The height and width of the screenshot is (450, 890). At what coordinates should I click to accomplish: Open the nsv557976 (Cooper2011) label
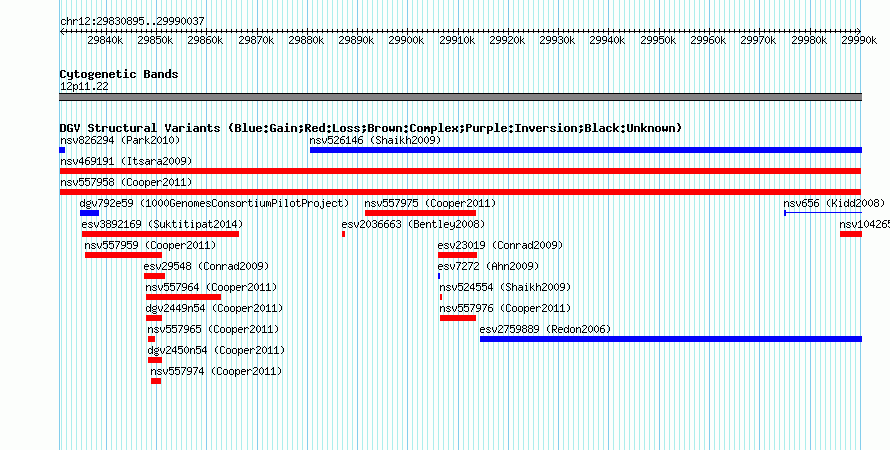pos(505,308)
